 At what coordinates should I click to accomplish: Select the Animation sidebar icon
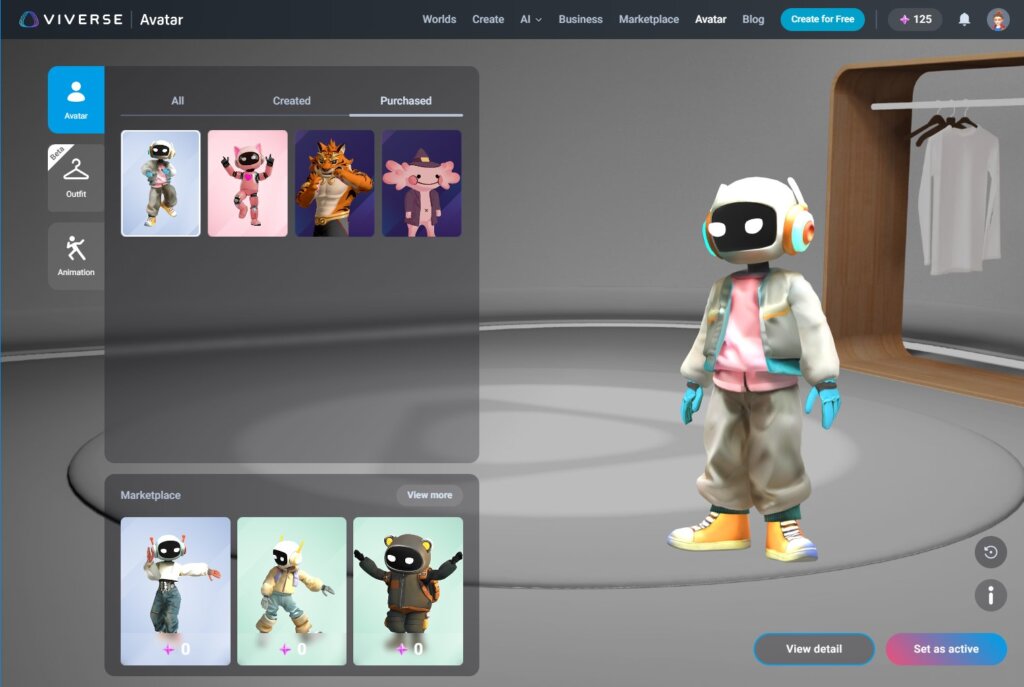(75, 255)
